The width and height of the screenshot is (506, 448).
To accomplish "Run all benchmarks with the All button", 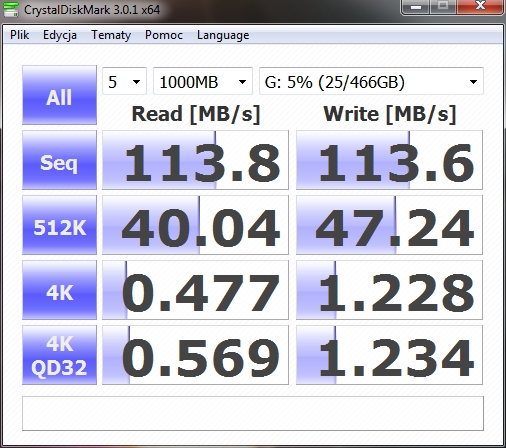I will click(59, 95).
